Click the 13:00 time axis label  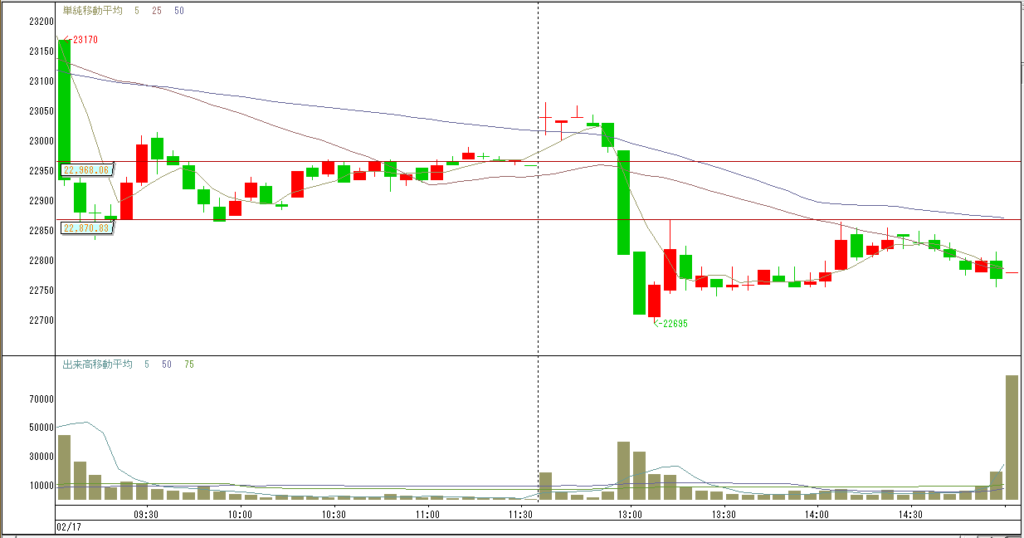pyautogui.click(x=630, y=514)
